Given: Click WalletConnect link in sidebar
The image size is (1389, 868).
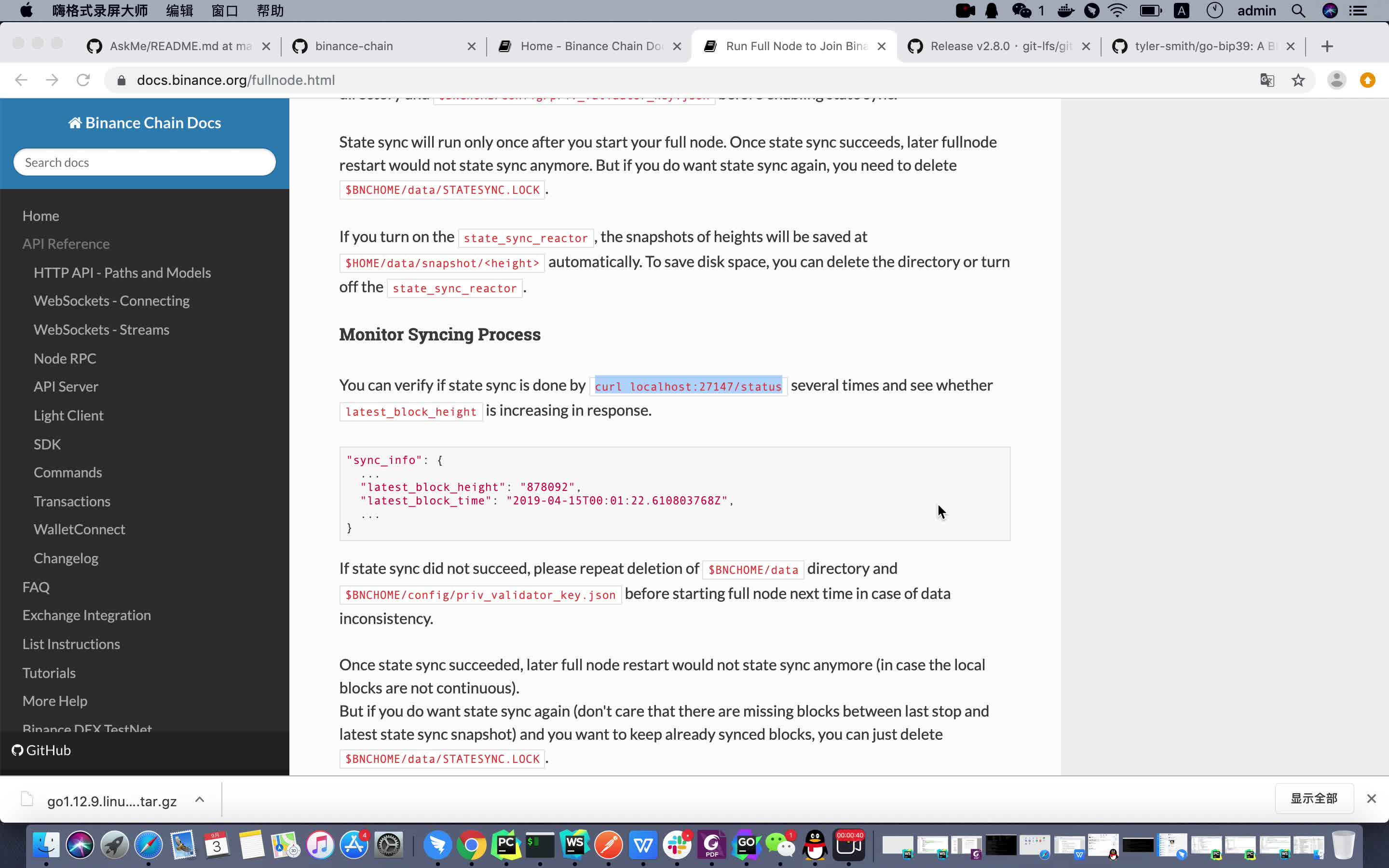Looking at the screenshot, I should (79, 529).
